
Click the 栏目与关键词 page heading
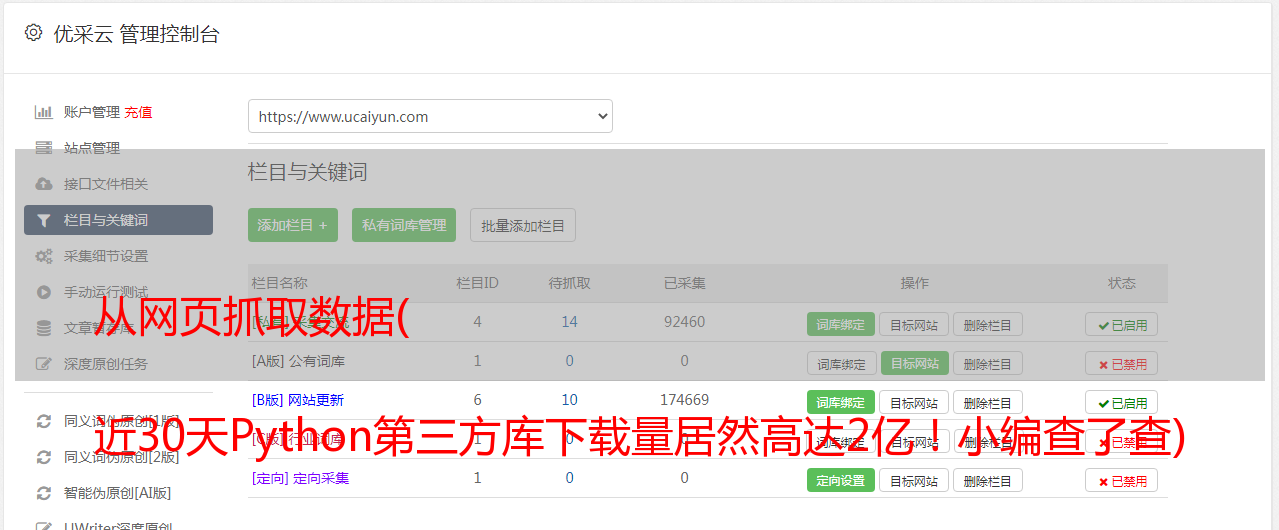coord(308,172)
